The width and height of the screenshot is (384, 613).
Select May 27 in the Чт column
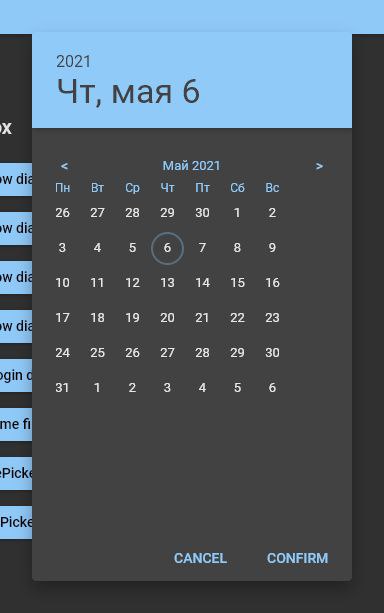[x=167, y=353]
